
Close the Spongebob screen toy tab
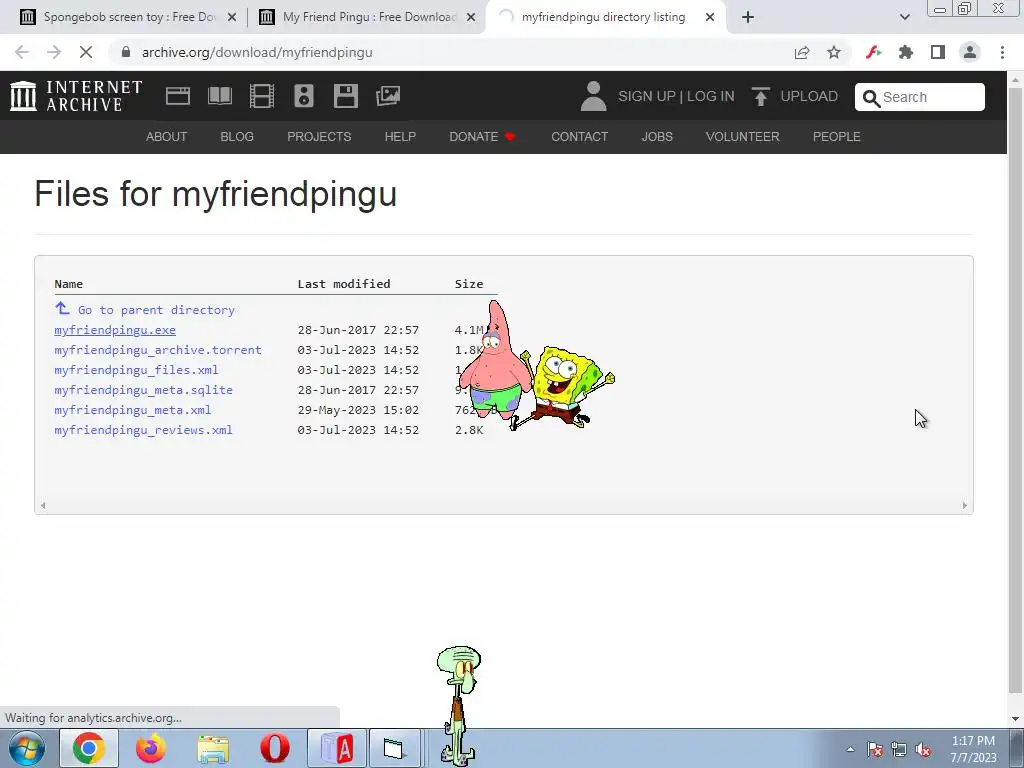(231, 18)
